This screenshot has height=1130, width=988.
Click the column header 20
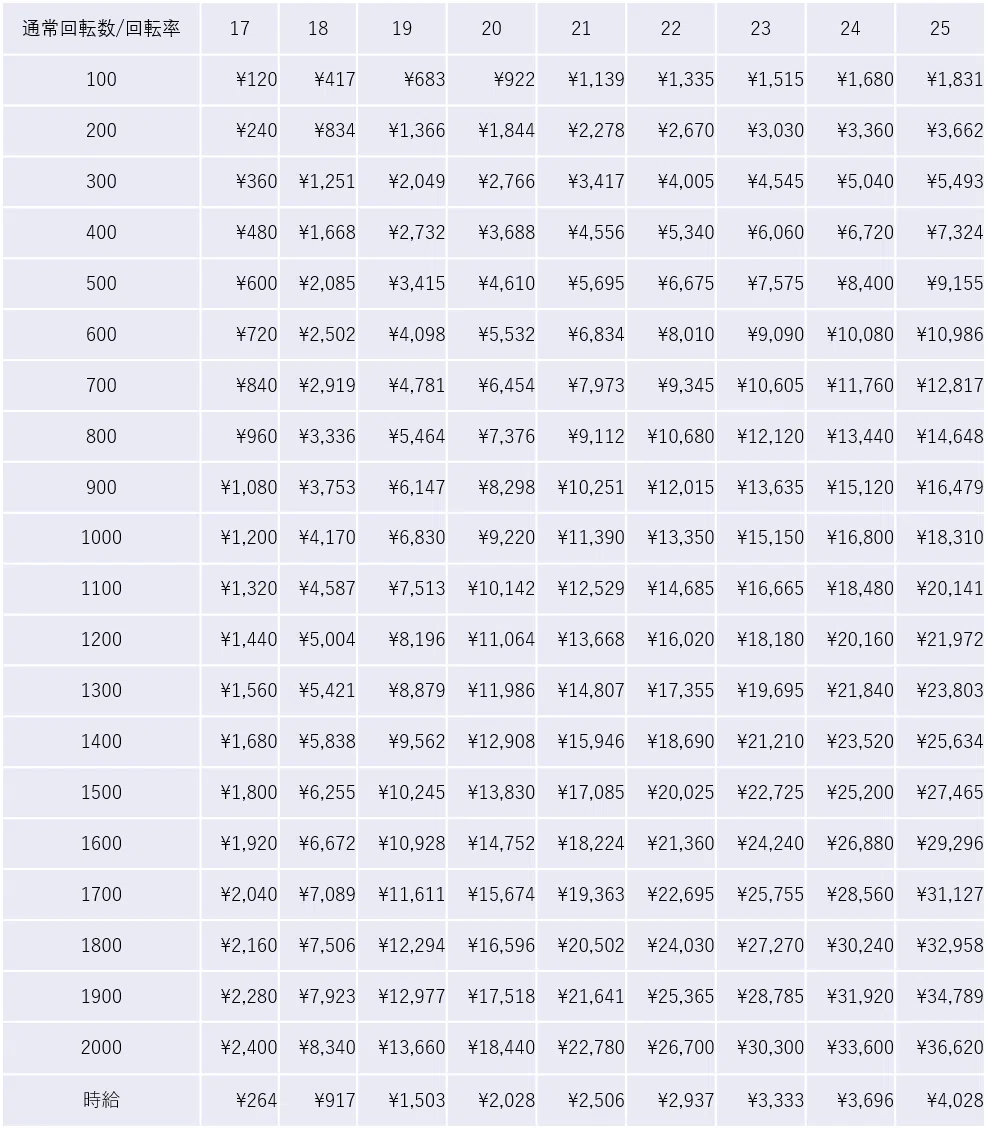491,29
